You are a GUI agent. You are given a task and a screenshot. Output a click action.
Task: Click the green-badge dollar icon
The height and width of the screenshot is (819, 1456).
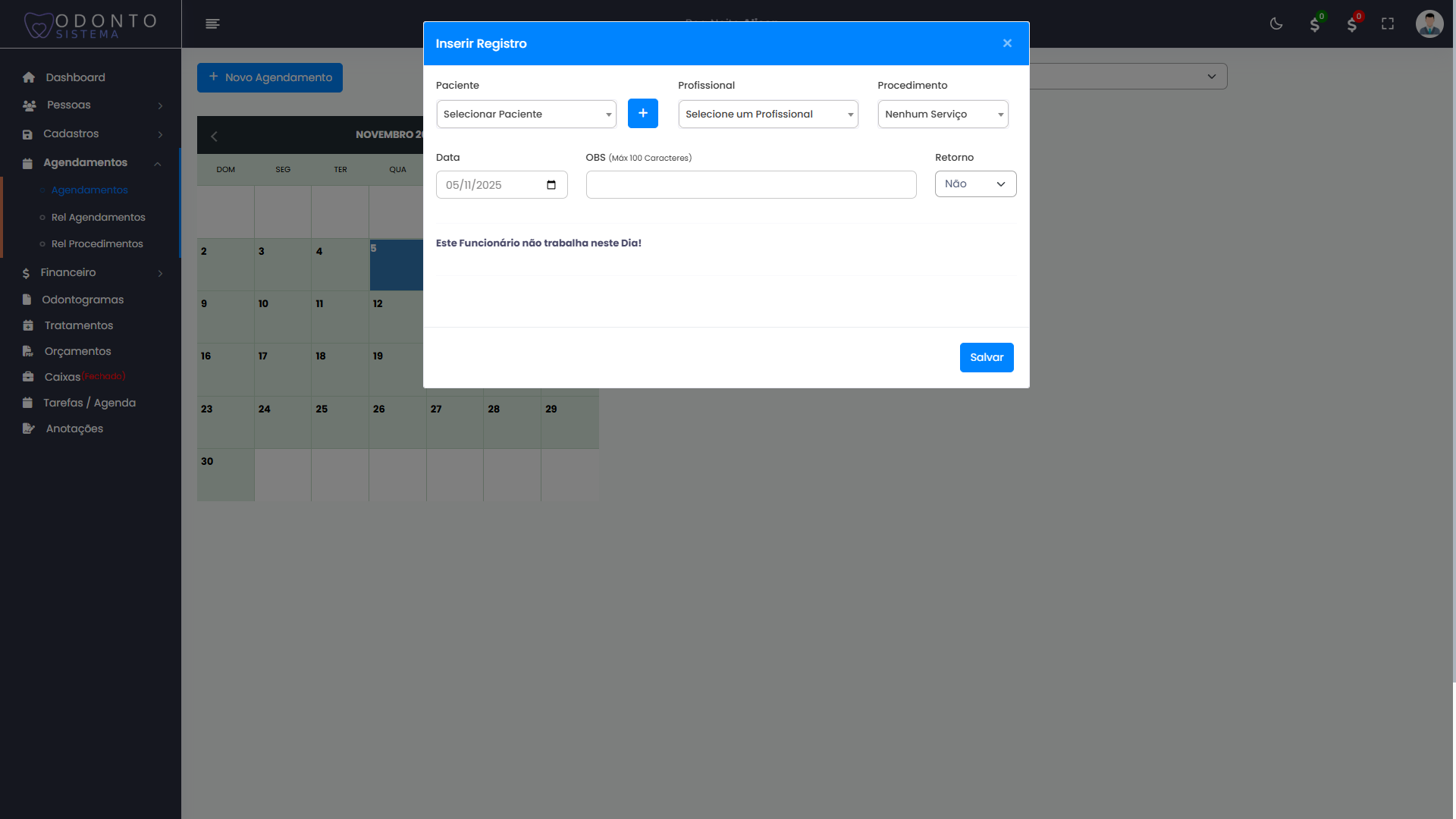coord(1315,24)
